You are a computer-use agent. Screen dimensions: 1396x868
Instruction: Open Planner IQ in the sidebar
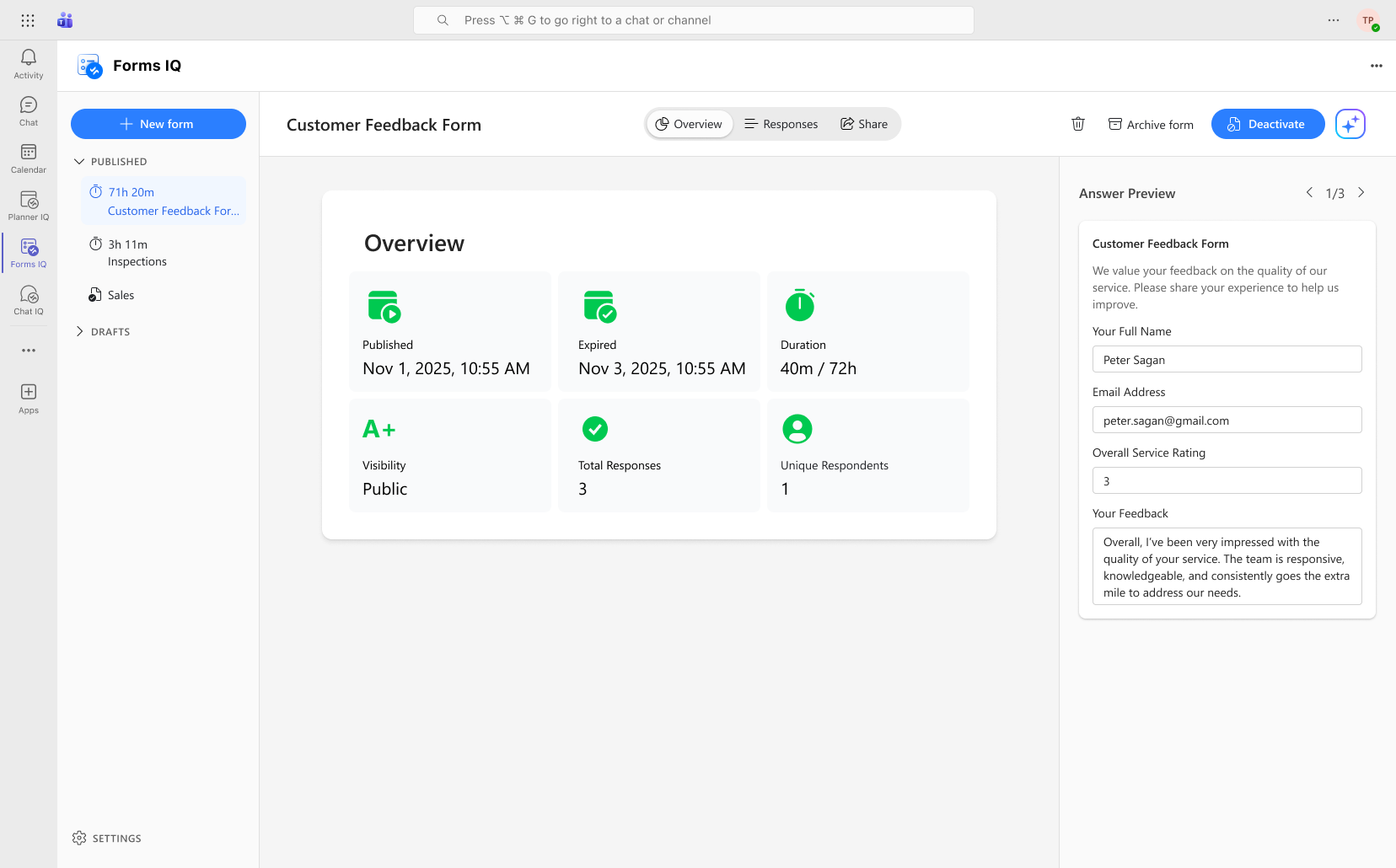pos(29,206)
